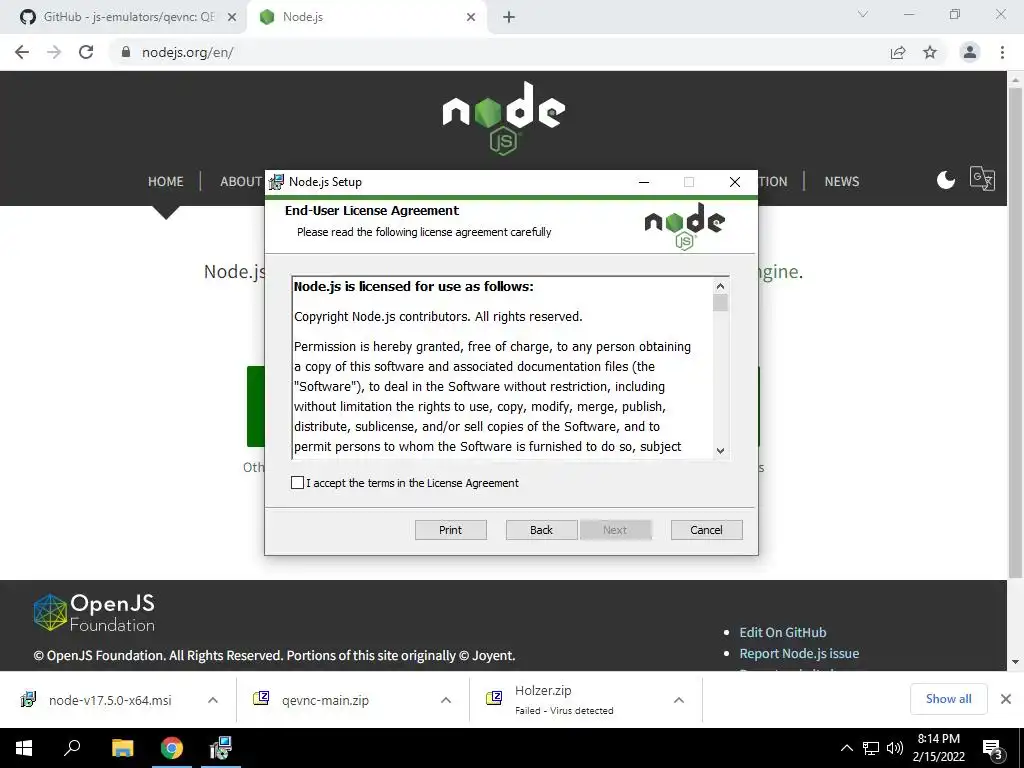
Task: Open Chrome profile avatar menu
Action: coord(970,52)
